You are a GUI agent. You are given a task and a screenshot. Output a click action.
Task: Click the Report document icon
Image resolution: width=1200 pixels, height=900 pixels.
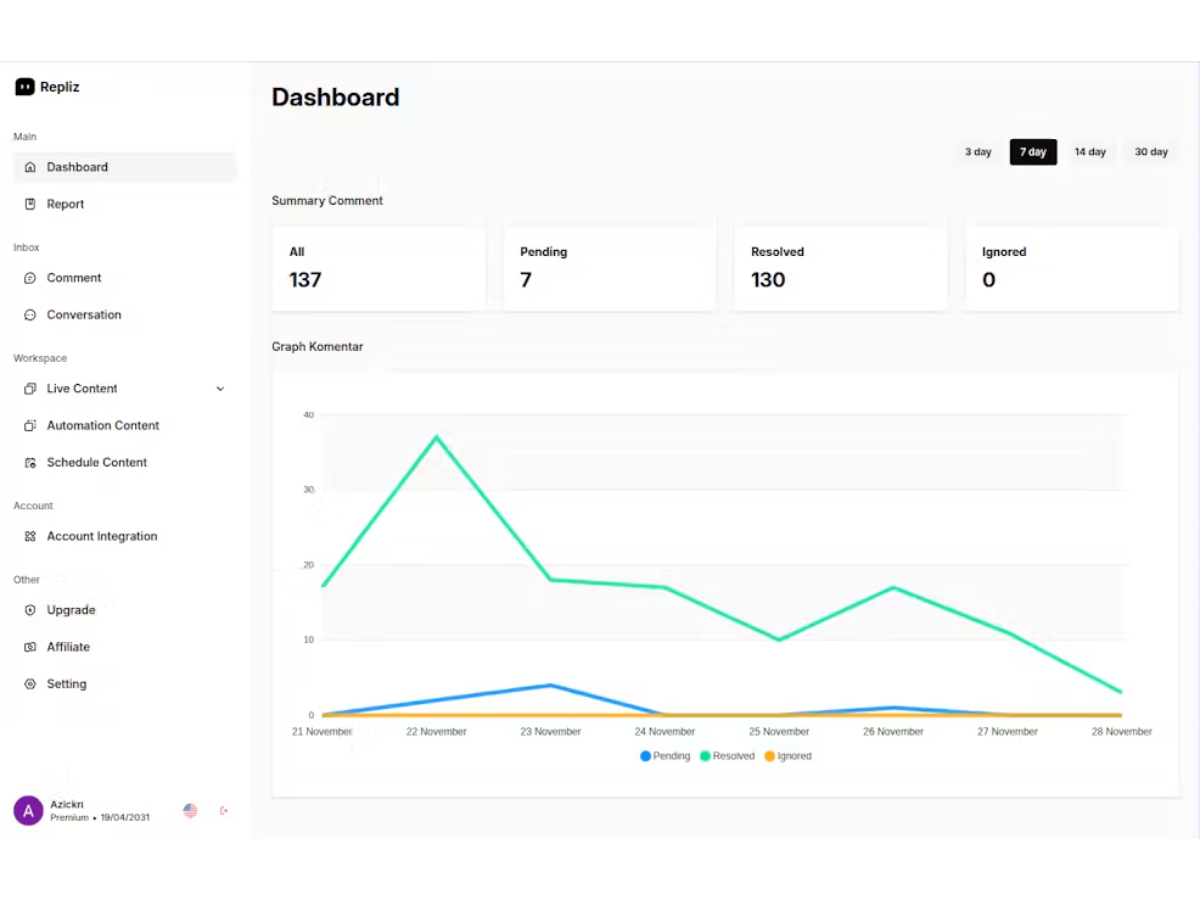click(x=30, y=204)
